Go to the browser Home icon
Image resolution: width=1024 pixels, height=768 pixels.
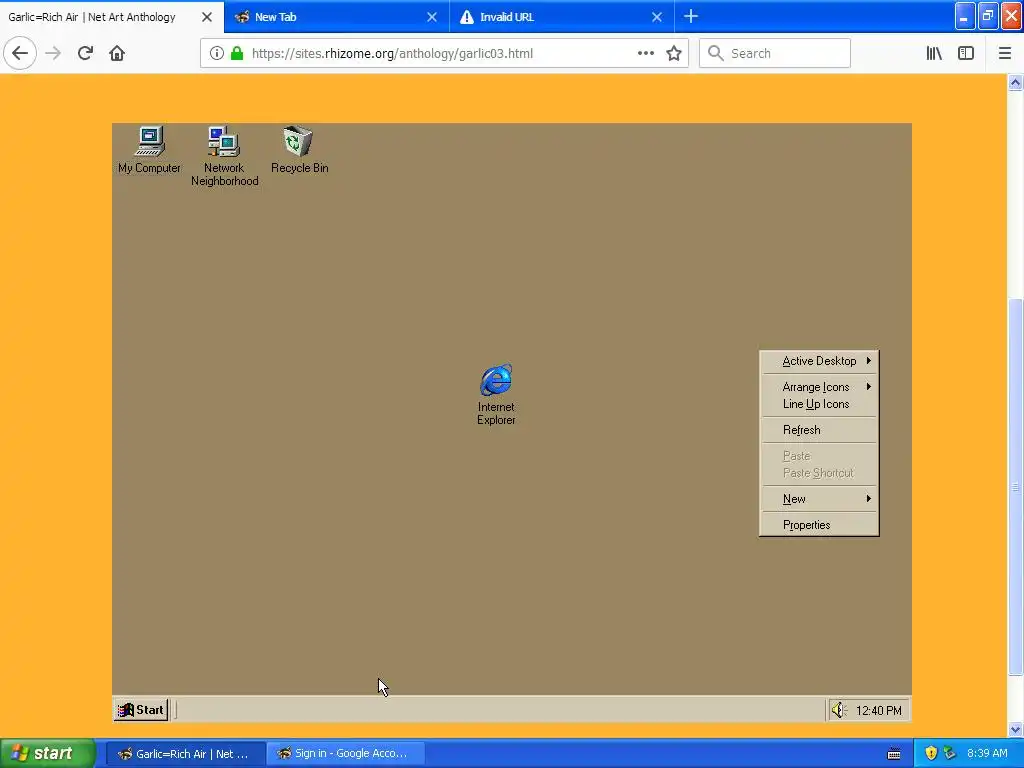tap(117, 54)
